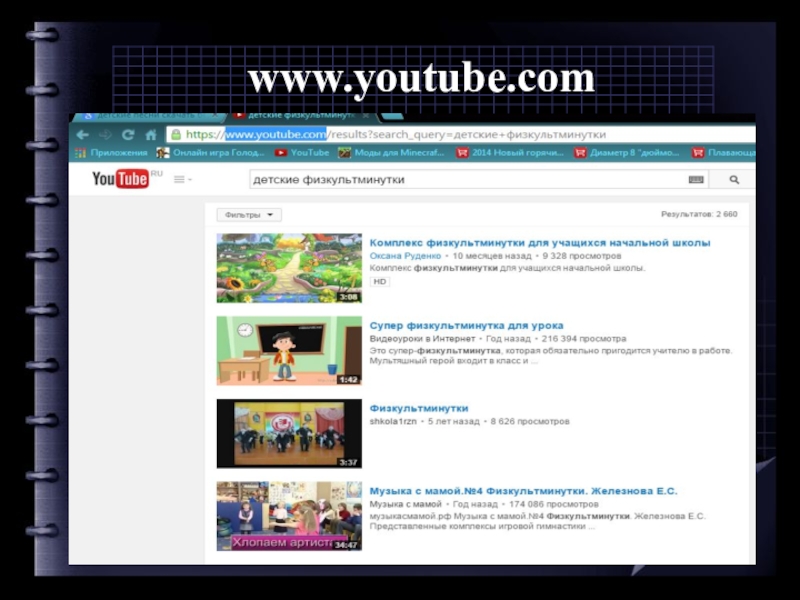
Task: Open the YouTube guide menu icon
Action: pyautogui.click(x=182, y=180)
